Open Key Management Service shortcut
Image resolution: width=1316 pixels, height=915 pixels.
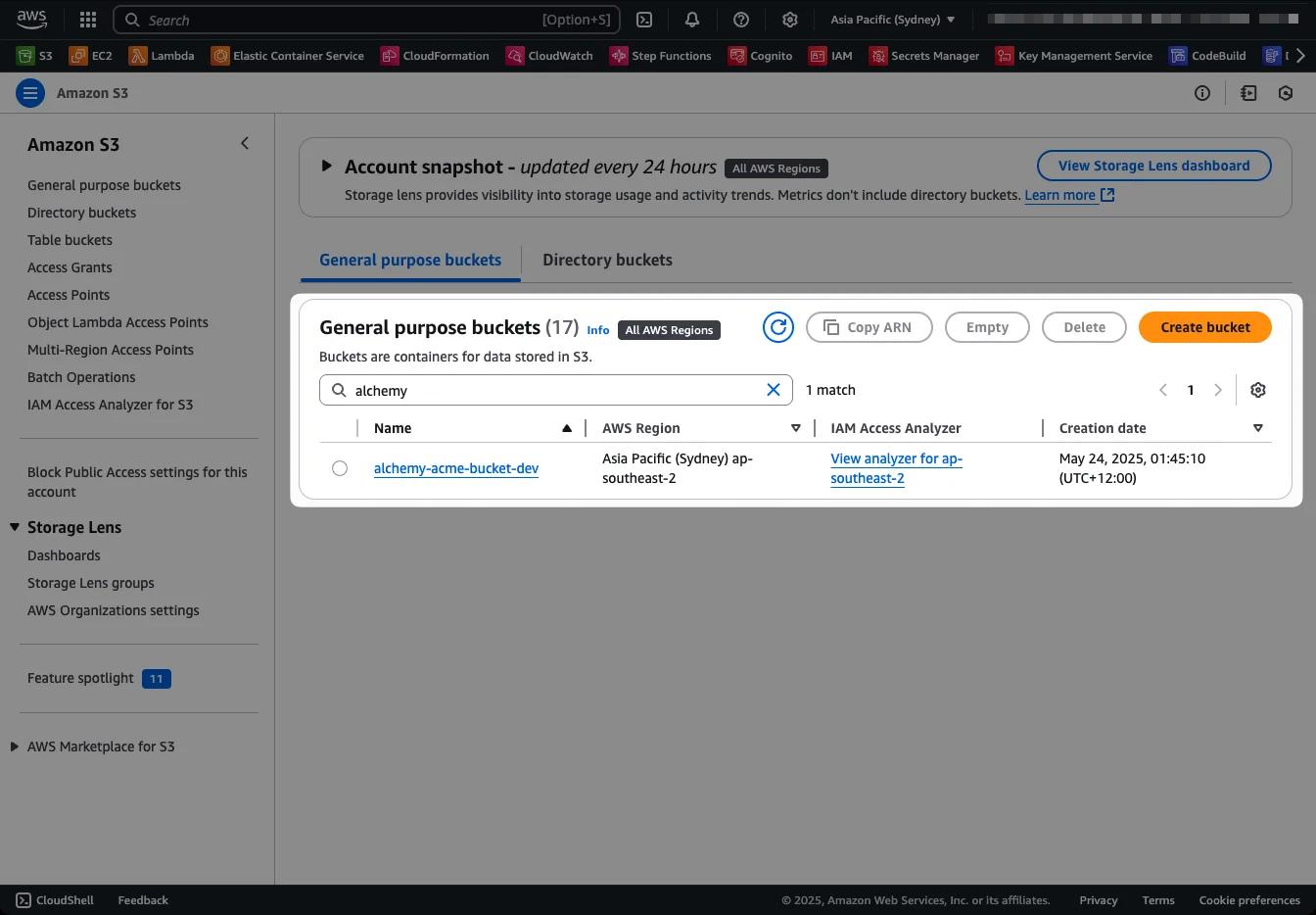pos(1074,56)
